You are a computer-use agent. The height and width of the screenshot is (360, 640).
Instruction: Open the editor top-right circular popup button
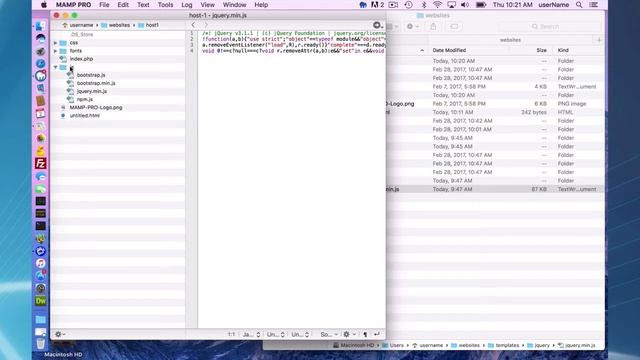coord(378,25)
